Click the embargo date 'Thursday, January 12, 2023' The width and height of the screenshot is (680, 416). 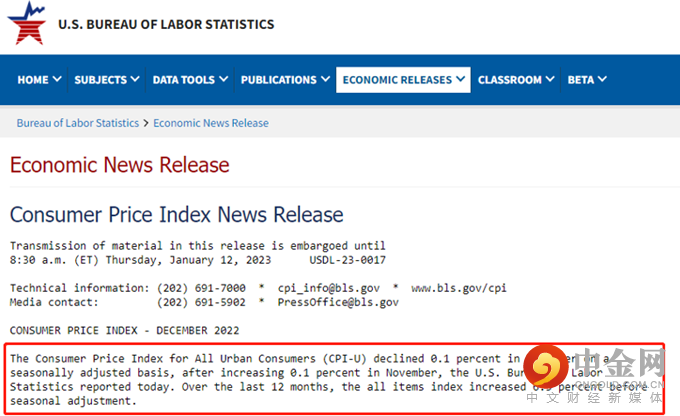point(188,260)
